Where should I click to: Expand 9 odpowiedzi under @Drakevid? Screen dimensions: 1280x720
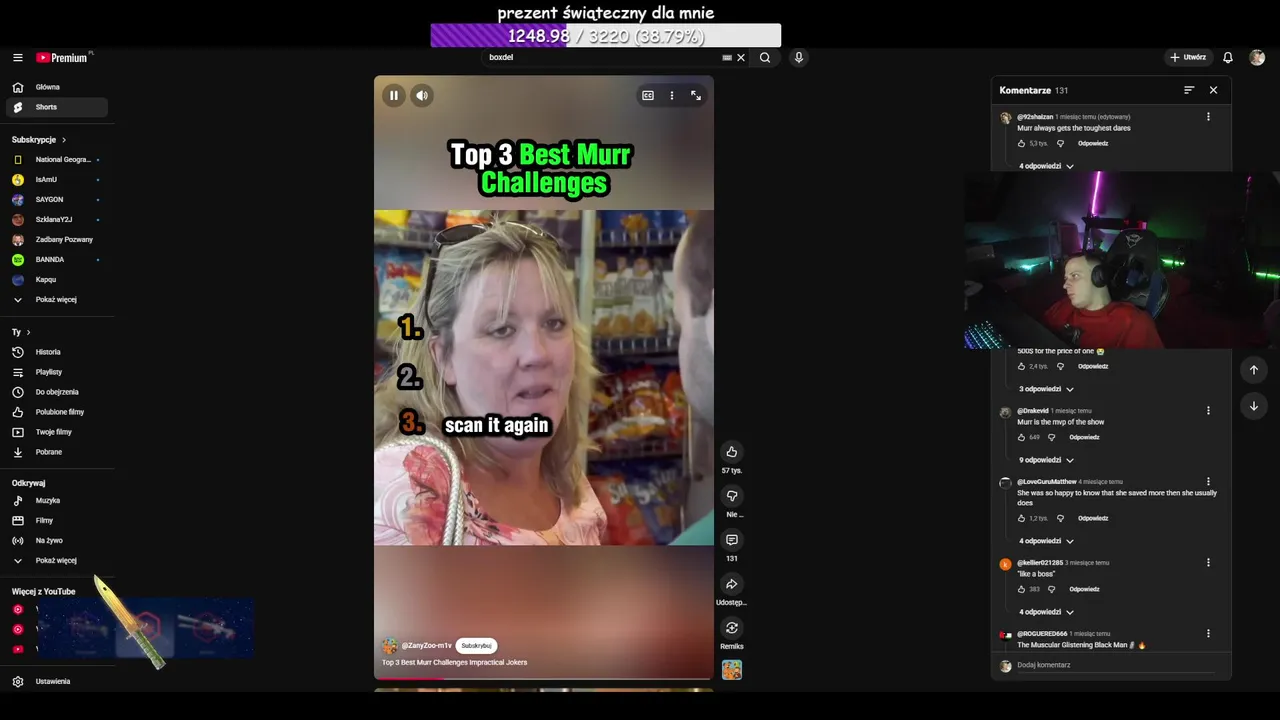click(x=1046, y=460)
